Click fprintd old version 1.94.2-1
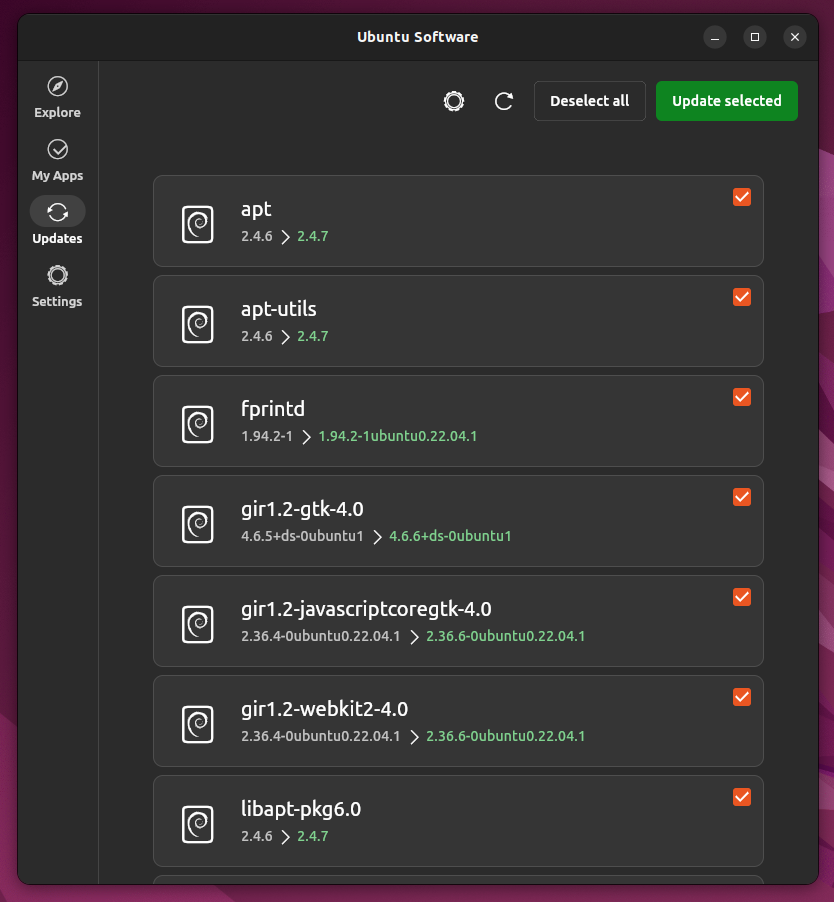The image size is (834, 902). (267, 436)
